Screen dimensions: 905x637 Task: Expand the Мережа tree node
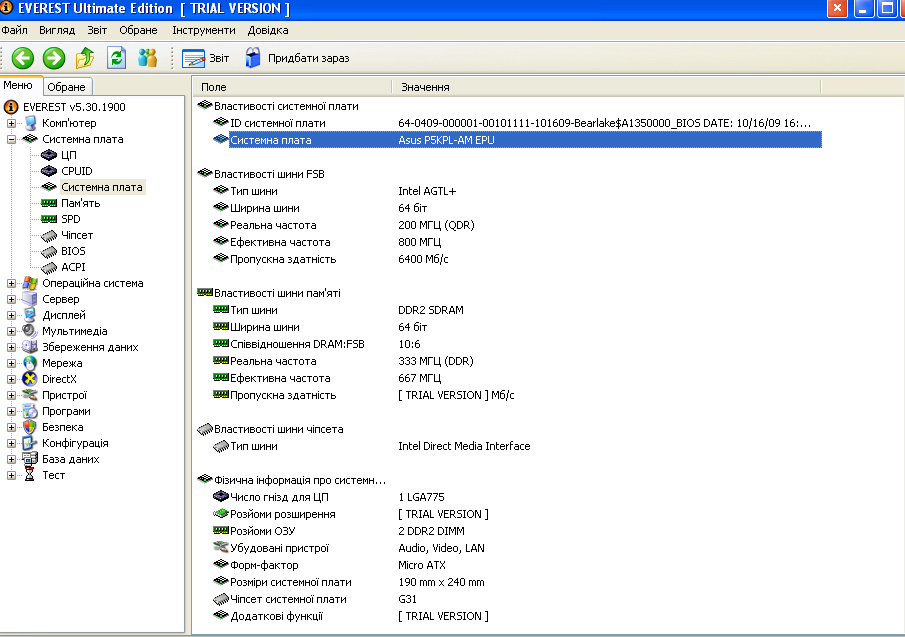[11, 364]
